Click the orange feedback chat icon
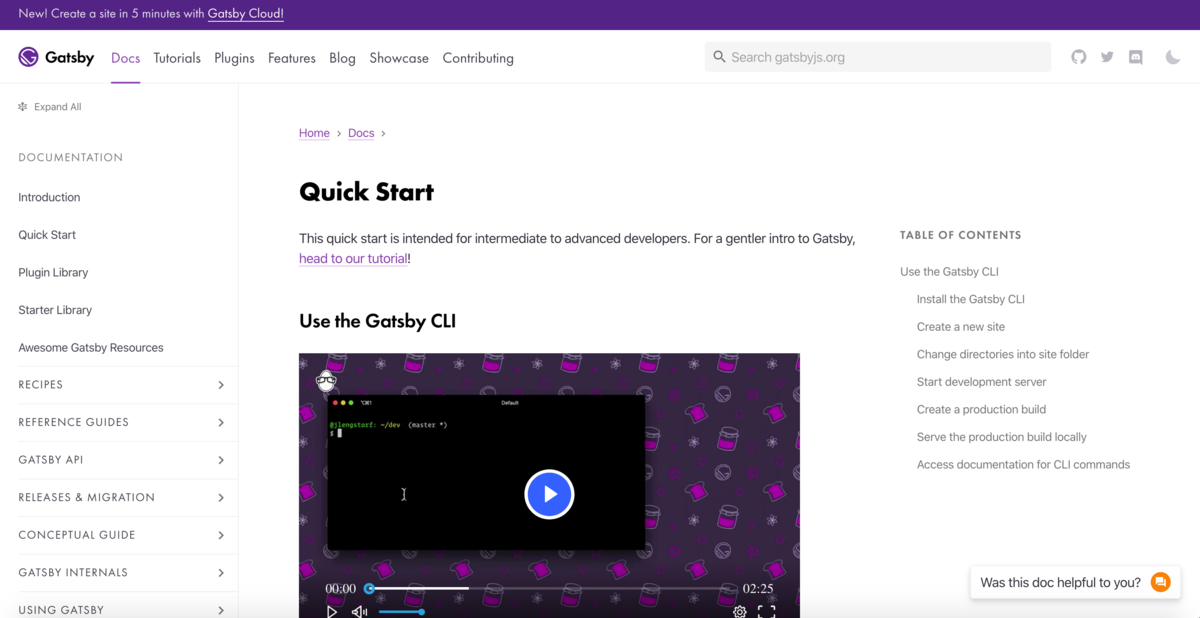The width and height of the screenshot is (1200, 618). click(1160, 582)
